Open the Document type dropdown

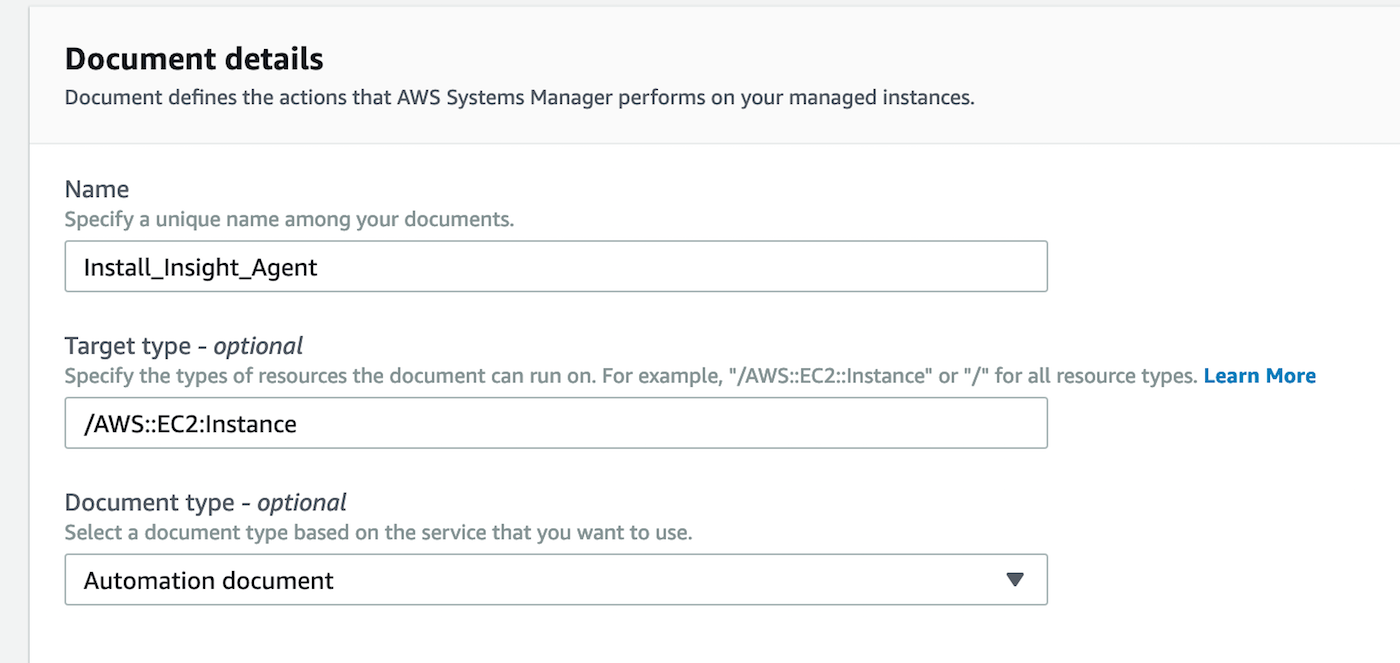[555, 580]
